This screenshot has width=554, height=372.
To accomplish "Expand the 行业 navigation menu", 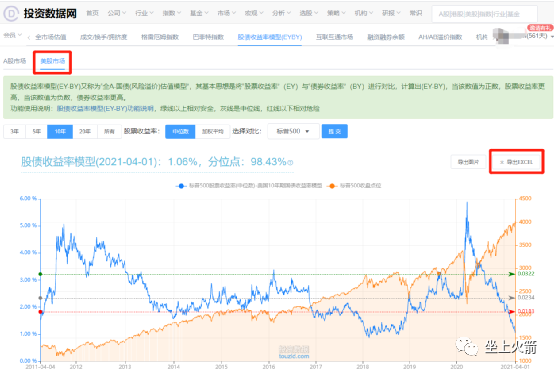I will (144, 13).
